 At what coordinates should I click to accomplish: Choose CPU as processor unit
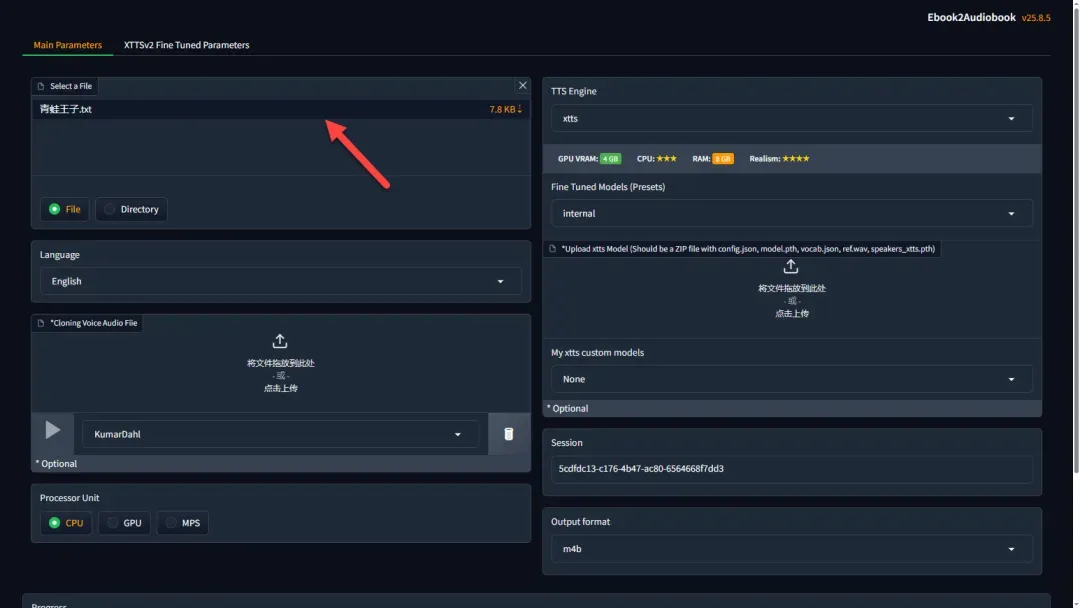66,523
